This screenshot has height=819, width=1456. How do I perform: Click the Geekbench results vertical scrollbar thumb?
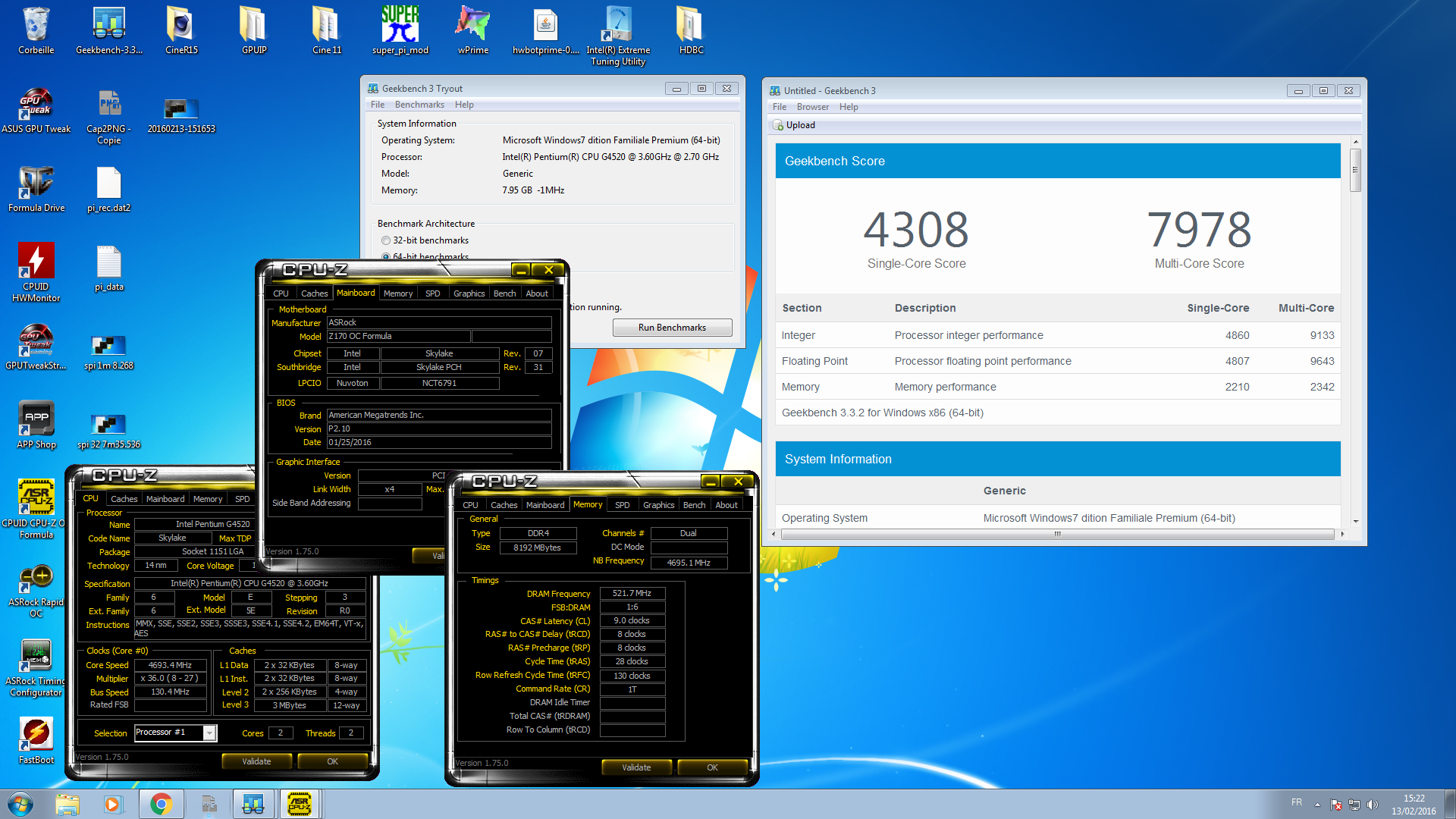coord(1355,170)
